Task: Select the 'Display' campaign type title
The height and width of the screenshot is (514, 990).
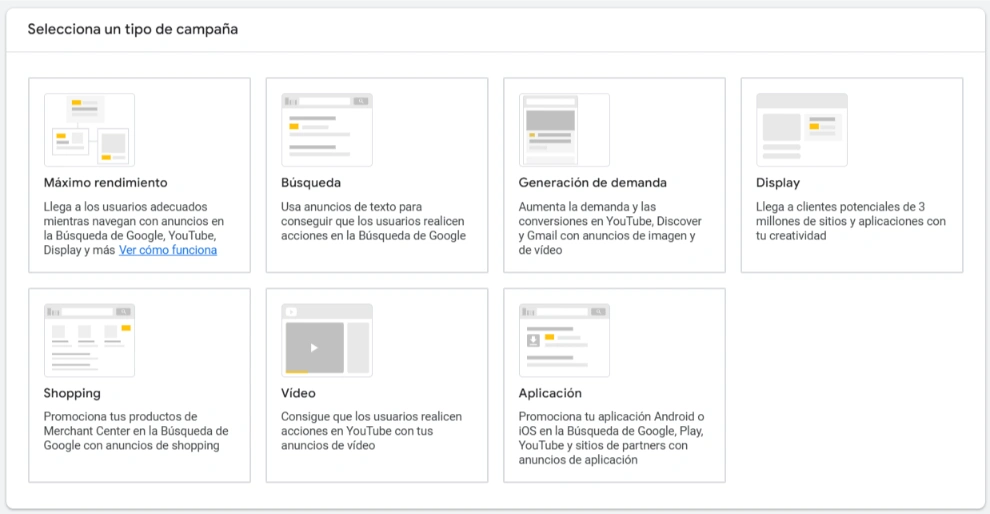Action: point(778,183)
